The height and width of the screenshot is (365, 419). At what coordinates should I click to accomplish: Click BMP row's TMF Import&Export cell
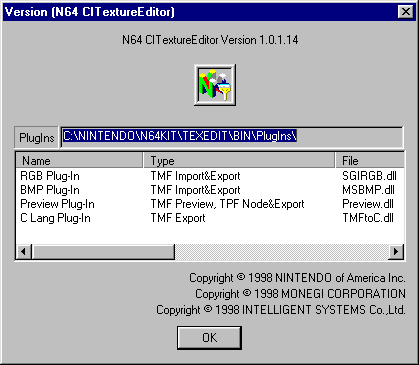coord(195,190)
